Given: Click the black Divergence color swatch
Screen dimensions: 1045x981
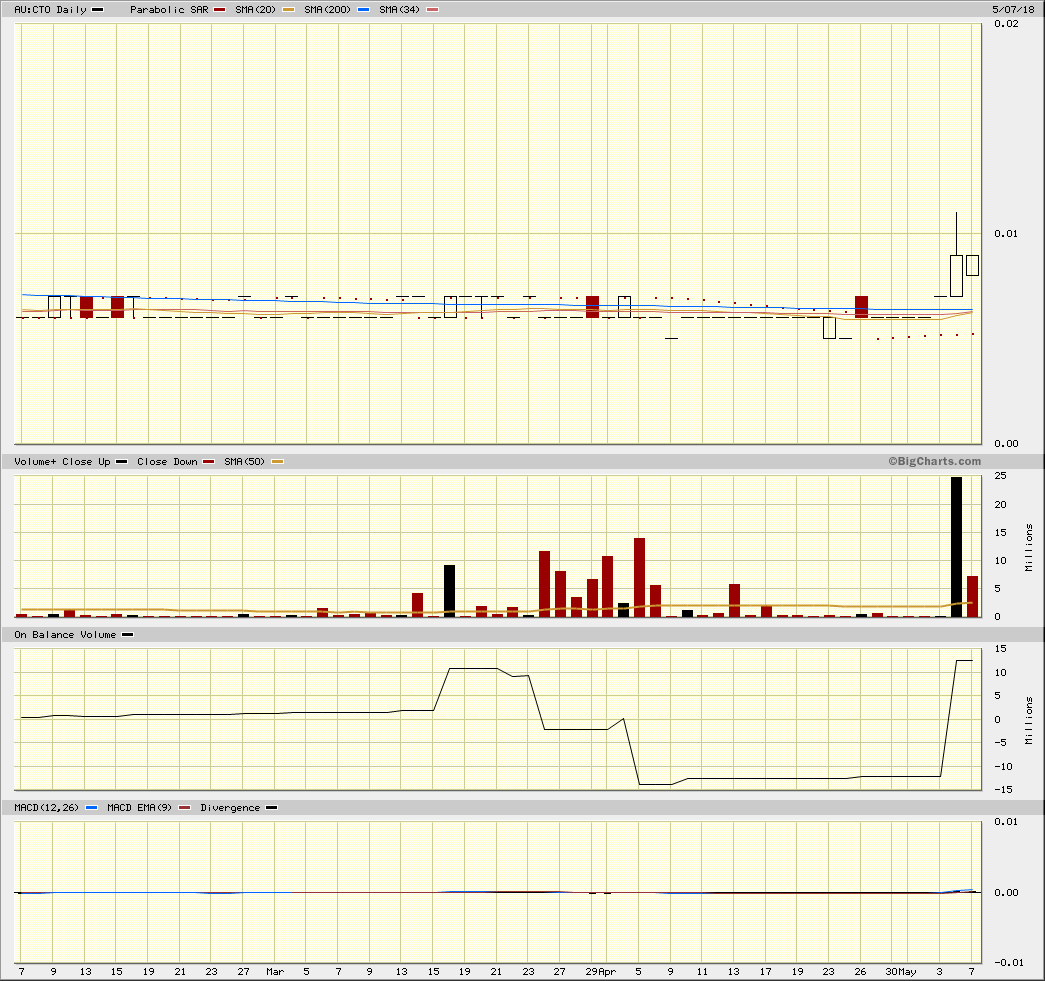Looking at the screenshot, I should [271, 808].
